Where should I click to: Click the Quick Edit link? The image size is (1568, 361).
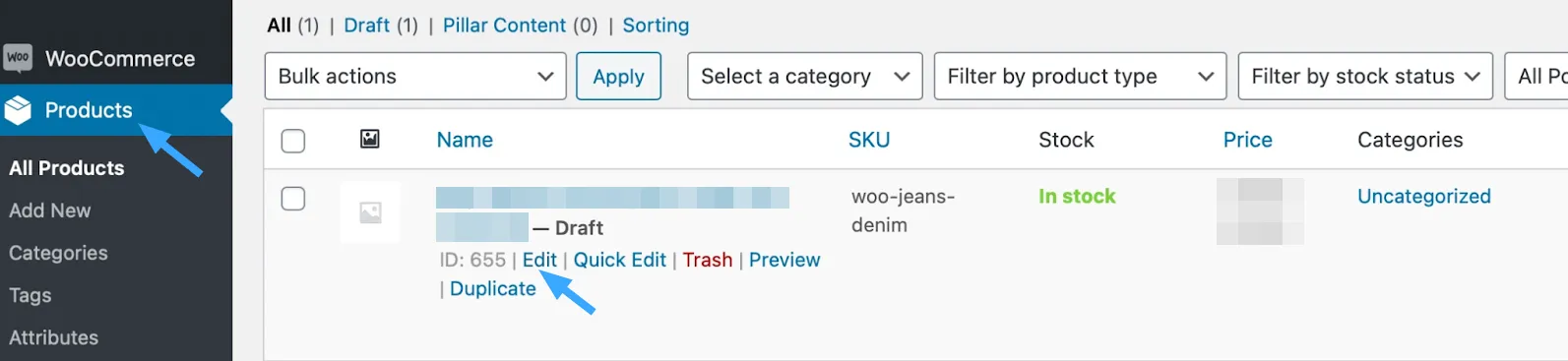click(620, 260)
